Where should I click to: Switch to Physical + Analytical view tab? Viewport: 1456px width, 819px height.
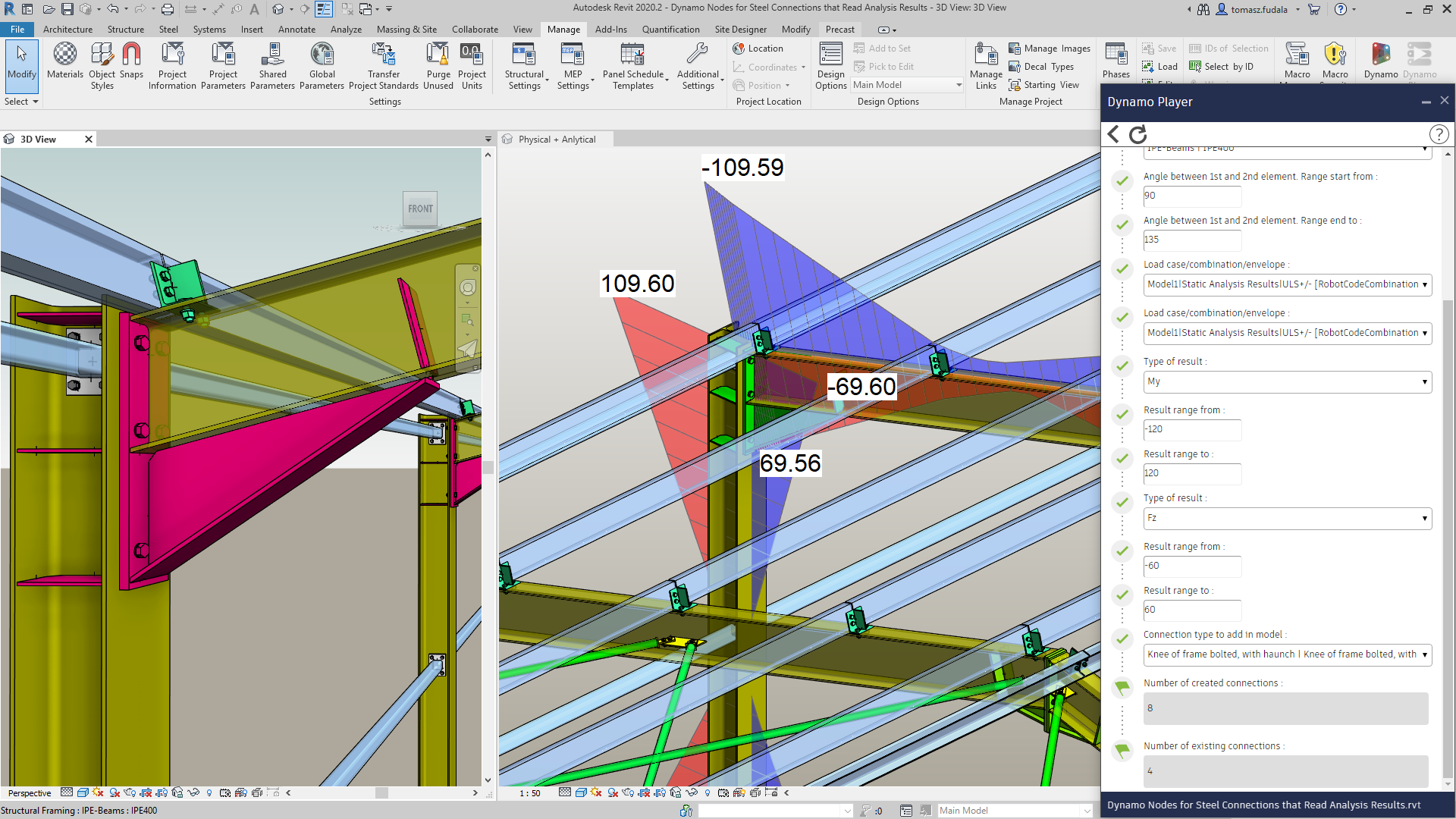(x=557, y=140)
